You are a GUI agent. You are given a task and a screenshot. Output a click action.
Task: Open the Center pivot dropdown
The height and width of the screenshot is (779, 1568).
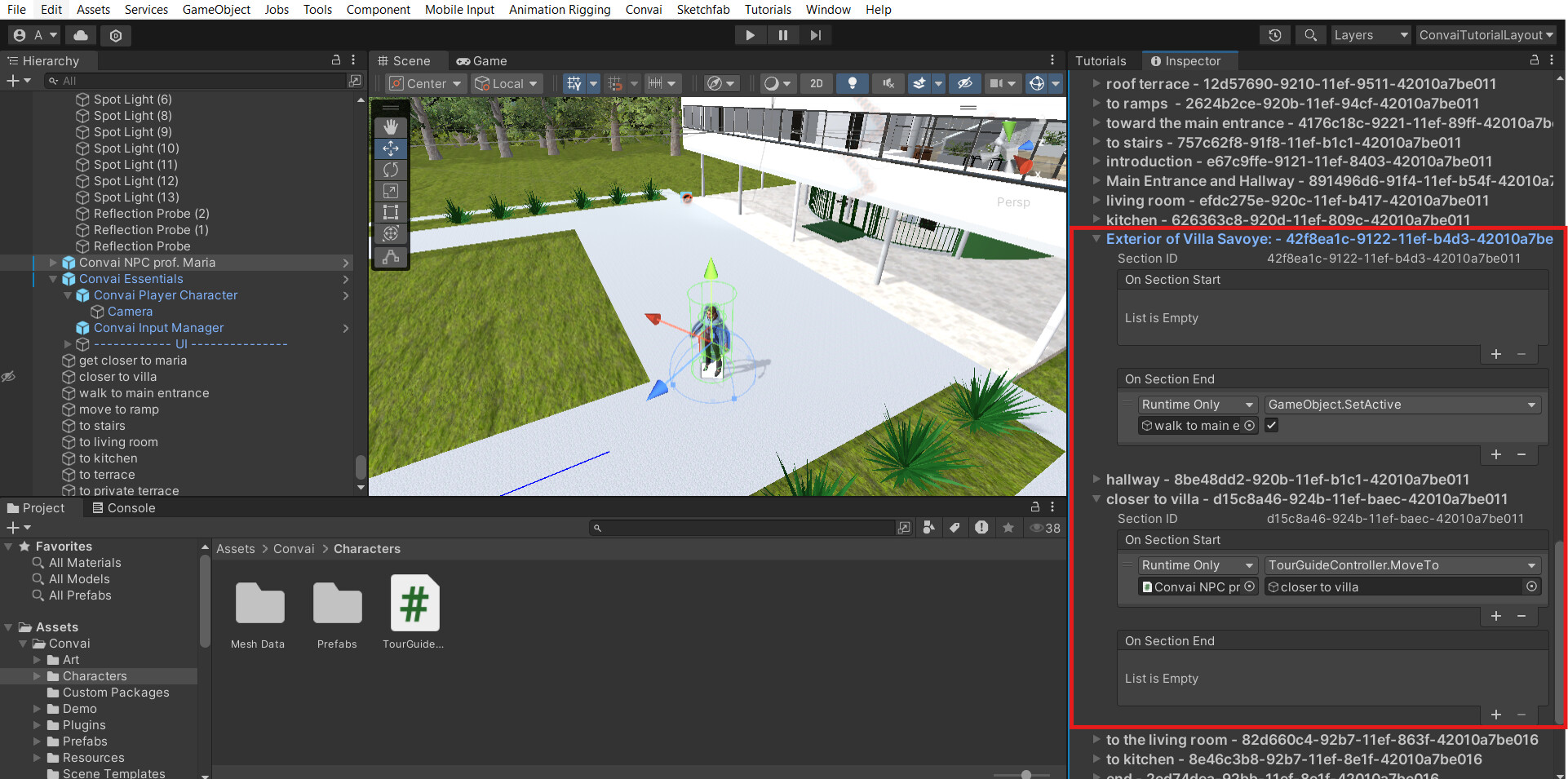pyautogui.click(x=424, y=83)
